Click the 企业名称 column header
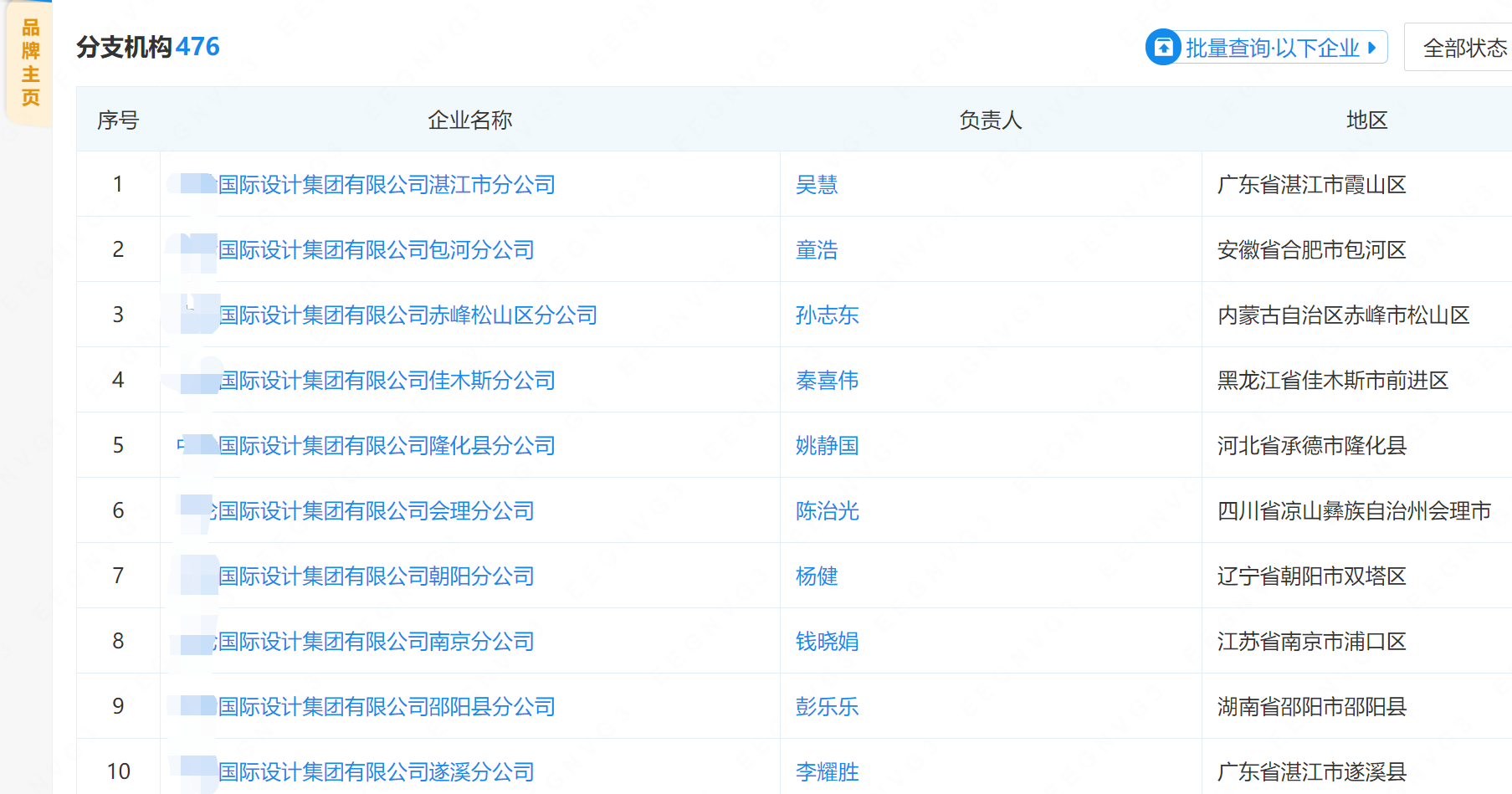Screen dimensions: 1512x794 click(x=469, y=120)
